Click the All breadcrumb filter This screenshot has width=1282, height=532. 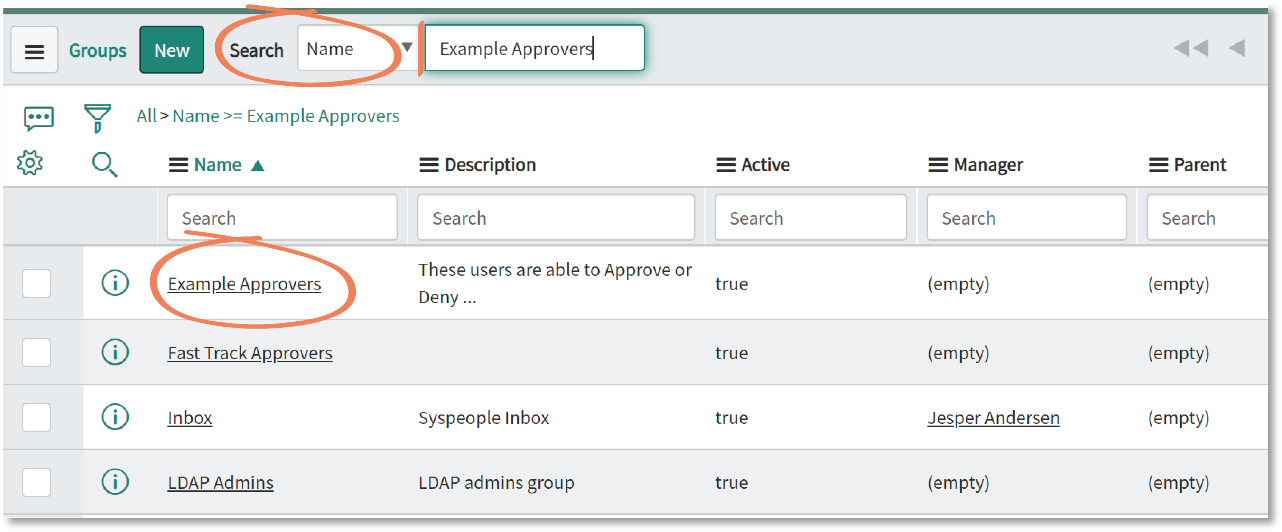coord(146,116)
